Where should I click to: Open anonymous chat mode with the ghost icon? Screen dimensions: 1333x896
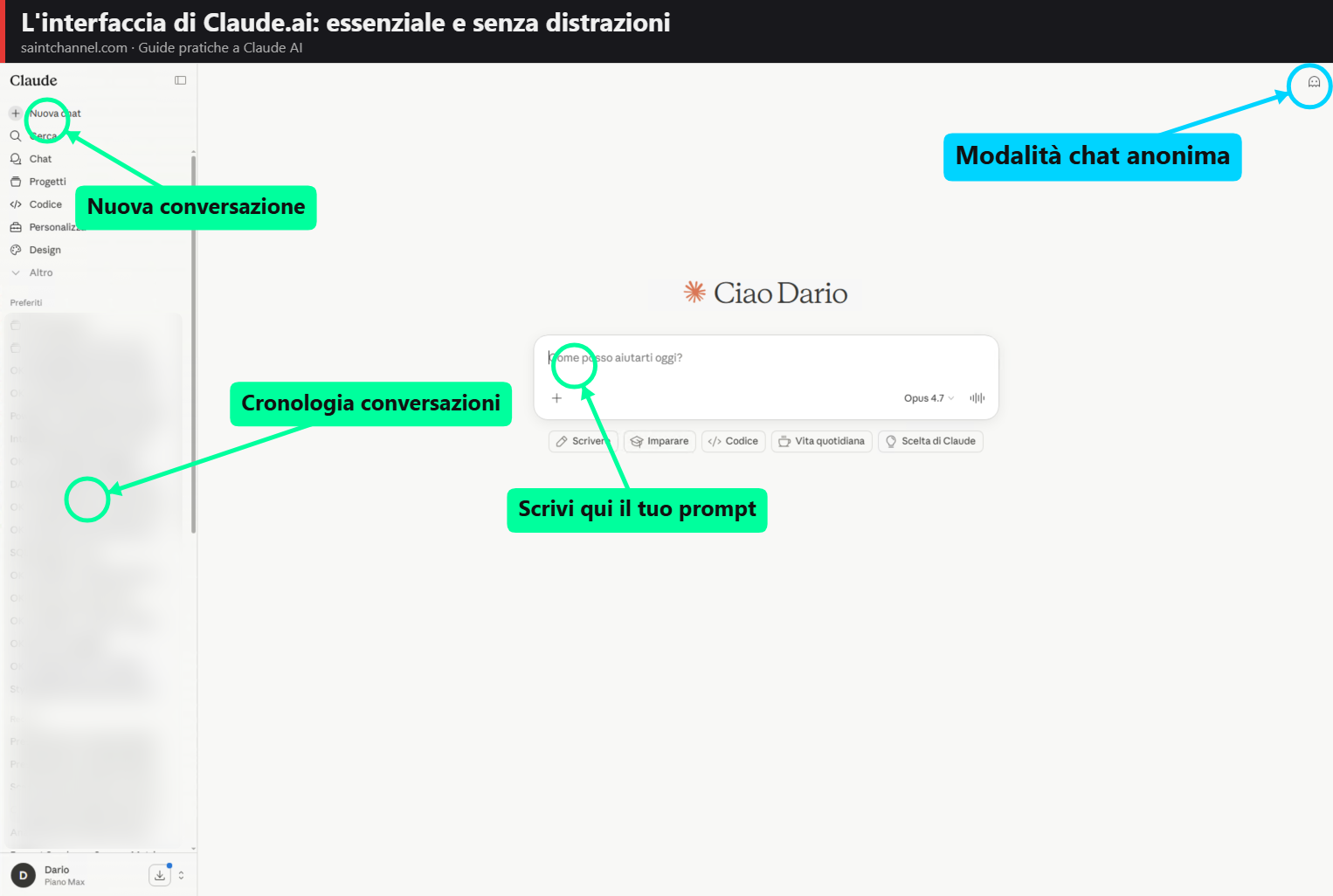point(1314,82)
